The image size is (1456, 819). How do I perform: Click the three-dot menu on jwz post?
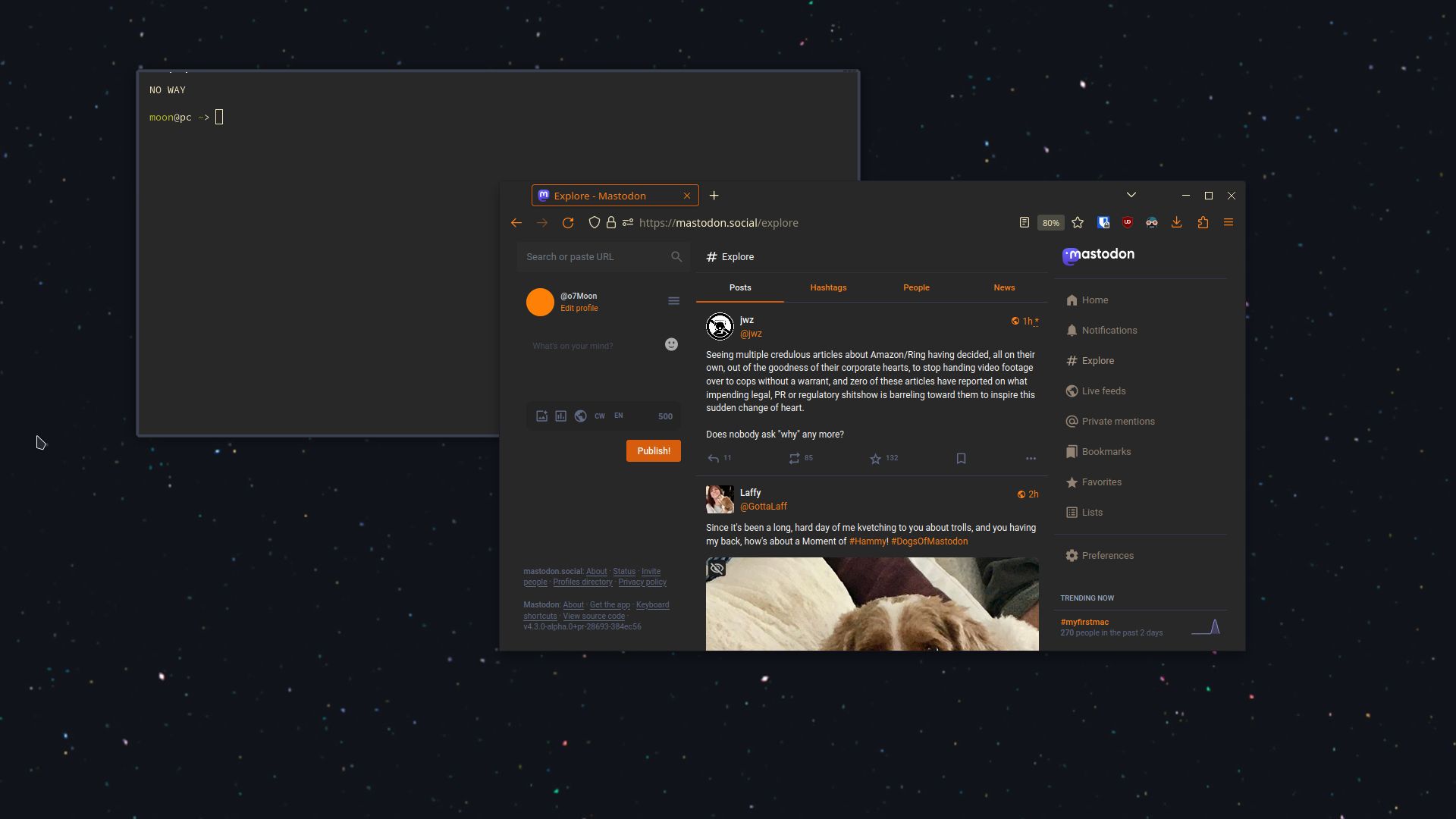1031,459
